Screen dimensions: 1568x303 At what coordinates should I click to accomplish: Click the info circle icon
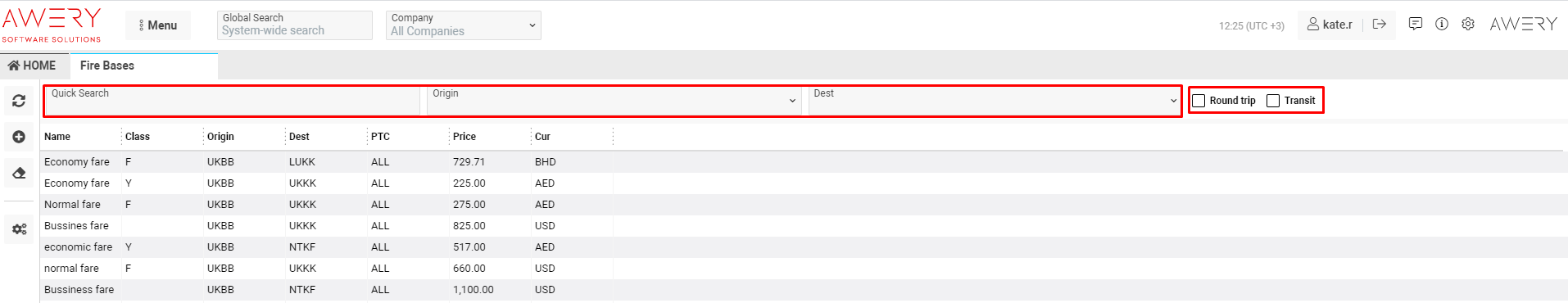[x=1442, y=24]
